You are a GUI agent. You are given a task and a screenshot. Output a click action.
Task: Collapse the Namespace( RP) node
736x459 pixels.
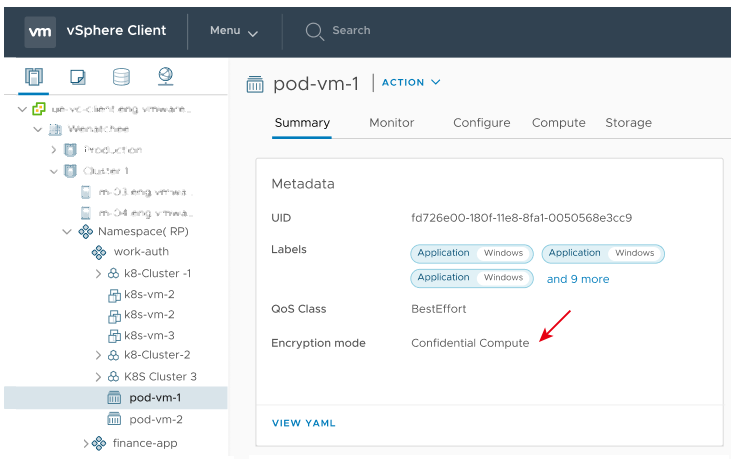coord(67,231)
